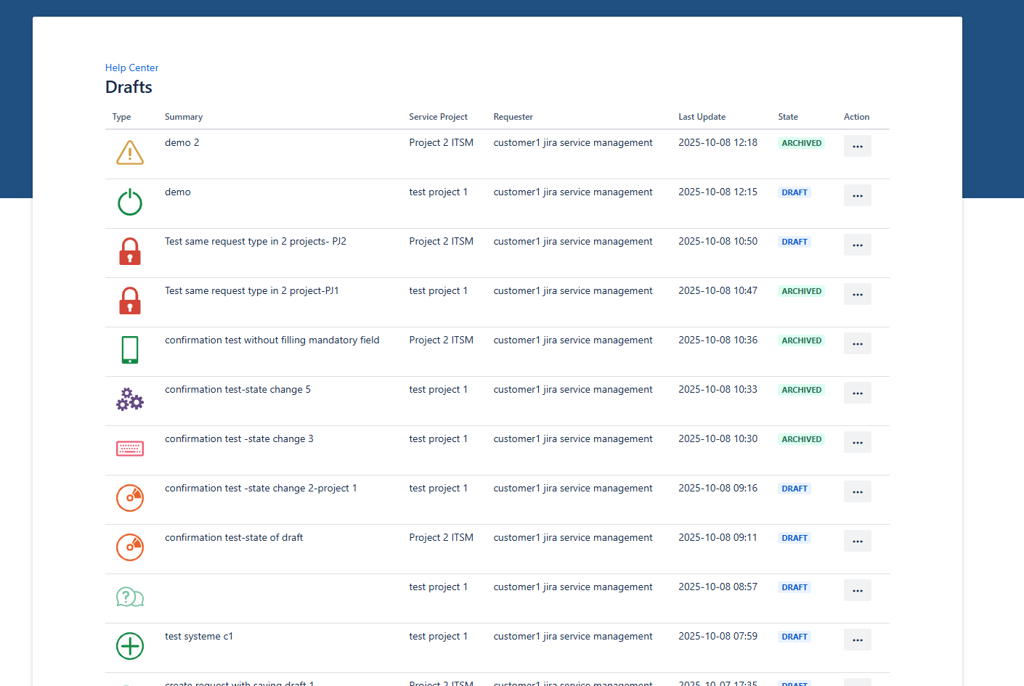Select the disc icon on state change 2 row

129,497
